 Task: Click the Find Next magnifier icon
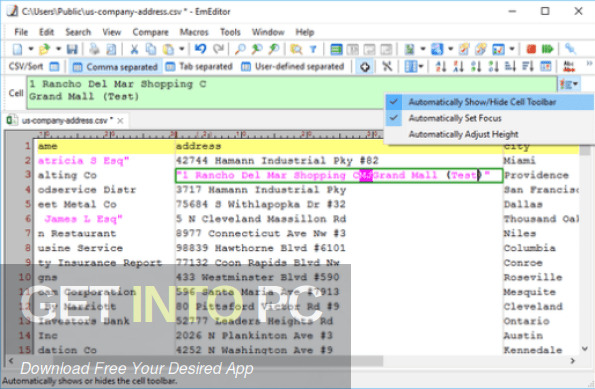tap(257, 49)
